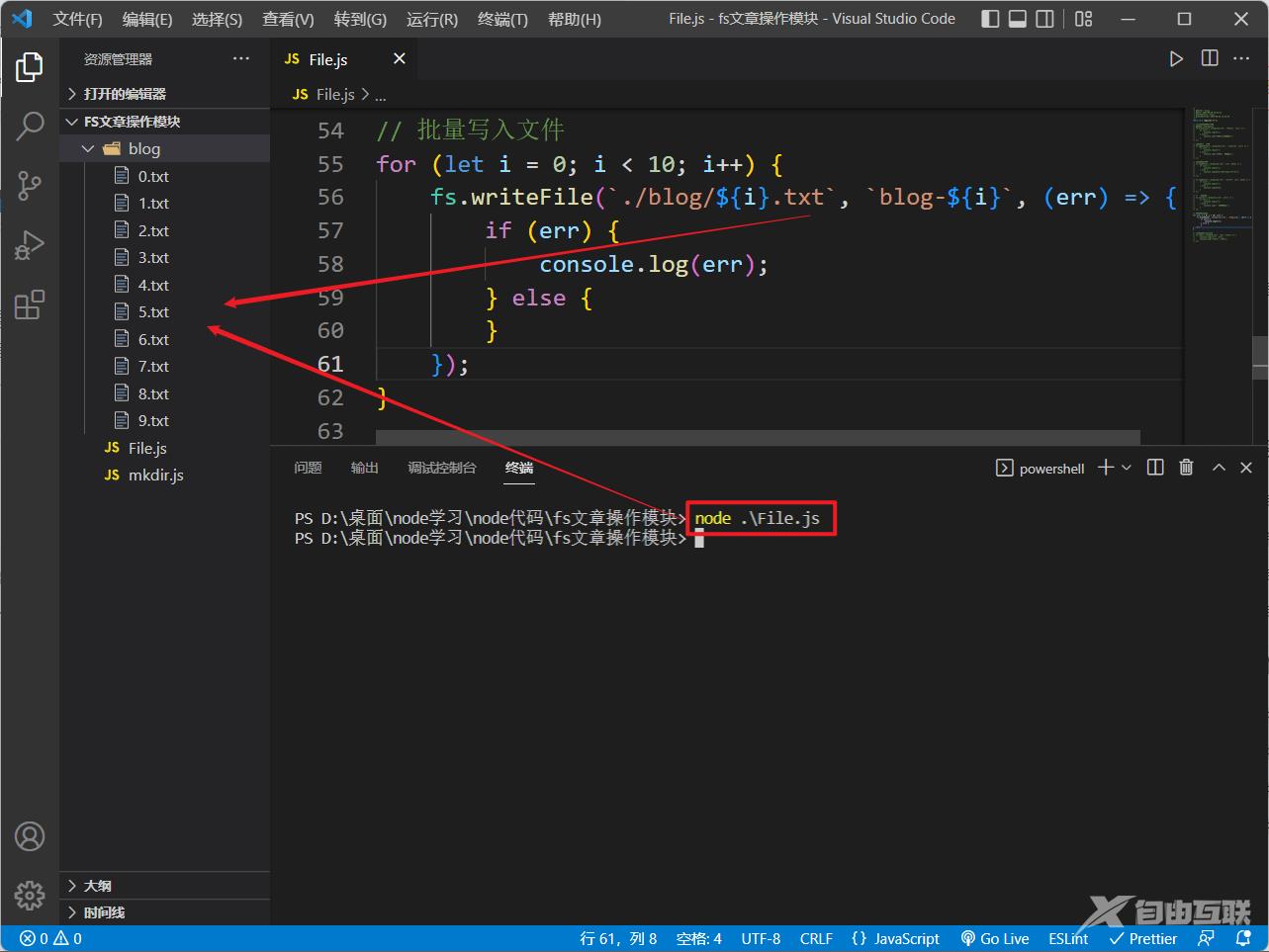Create new terminal with plus icon
Screen dimensions: 1269x952
(x=1106, y=468)
